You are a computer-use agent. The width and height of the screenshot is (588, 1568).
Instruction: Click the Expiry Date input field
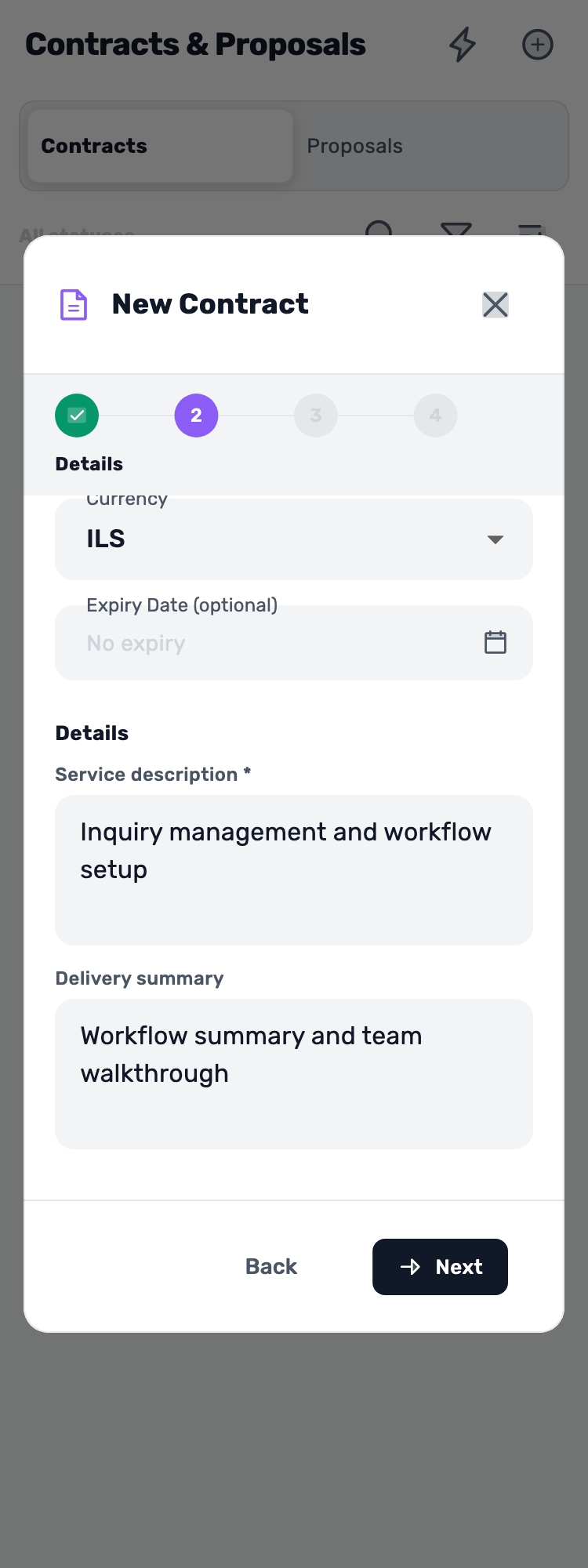pos(294,643)
